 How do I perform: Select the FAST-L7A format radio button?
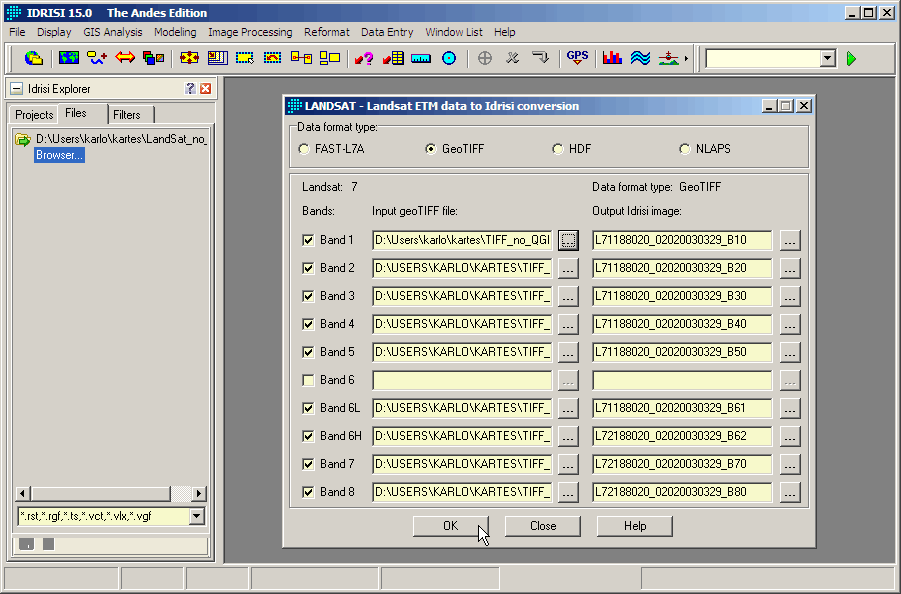pyautogui.click(x=304, y=149)
